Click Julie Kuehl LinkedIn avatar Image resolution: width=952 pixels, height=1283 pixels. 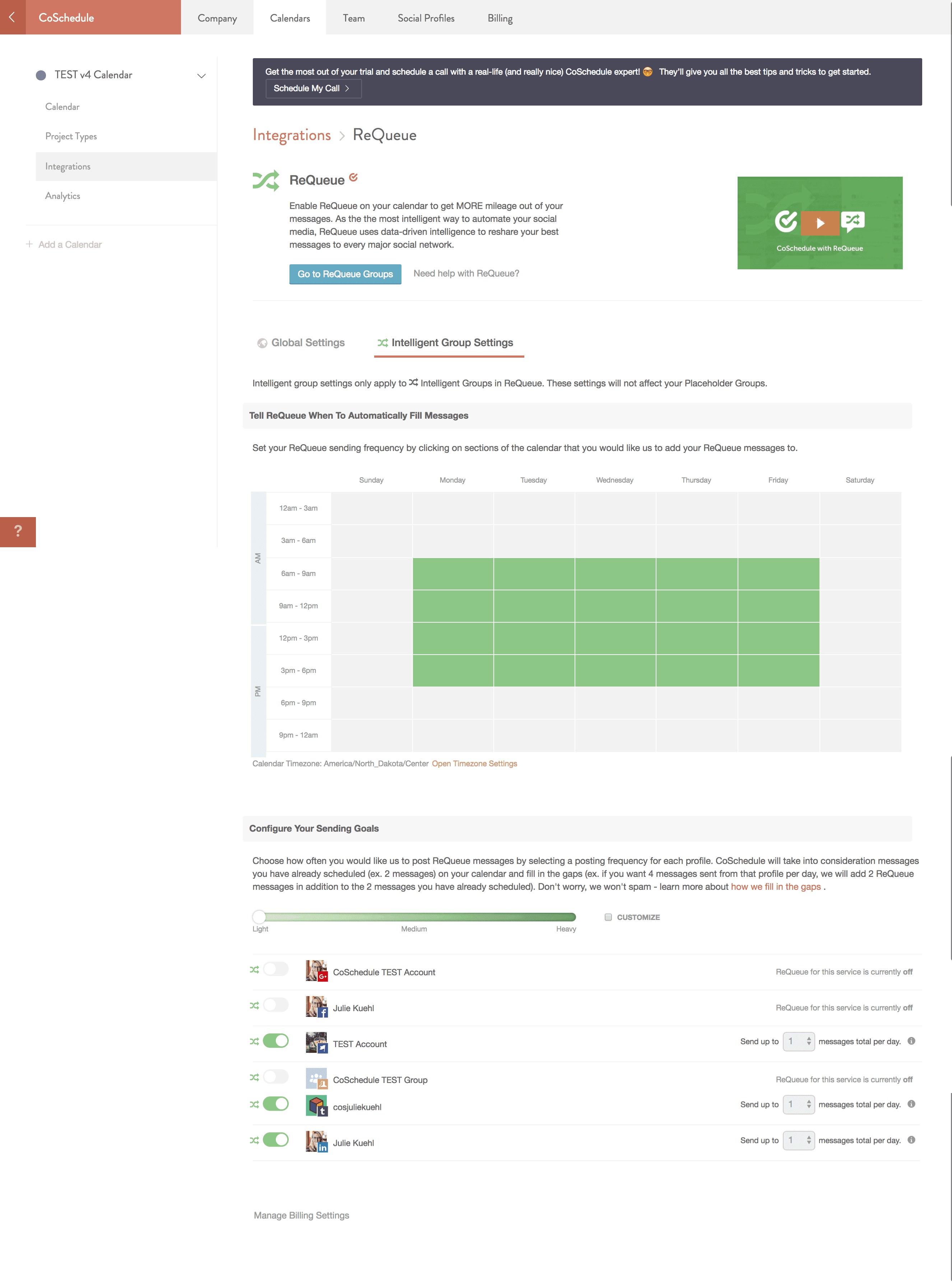click(316, 1141)
